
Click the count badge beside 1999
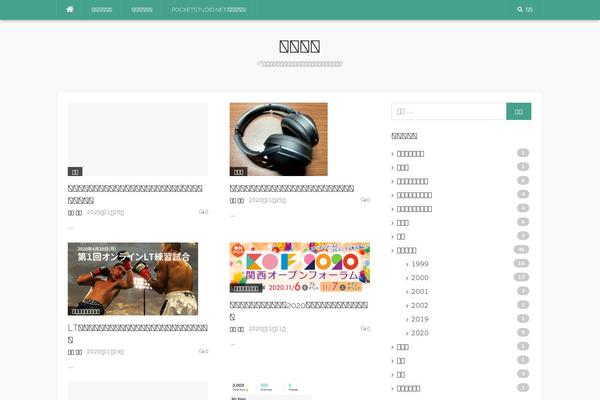[x=521, y=263]
